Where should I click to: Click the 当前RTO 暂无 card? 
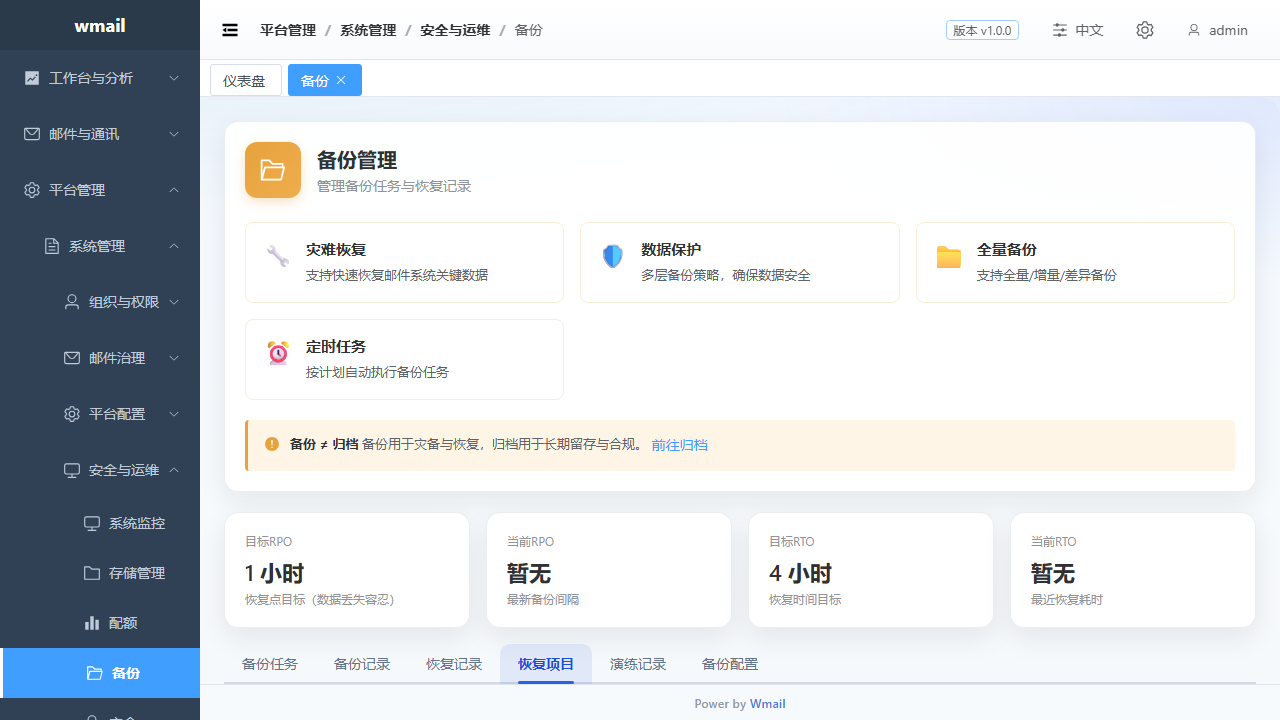1133,570
